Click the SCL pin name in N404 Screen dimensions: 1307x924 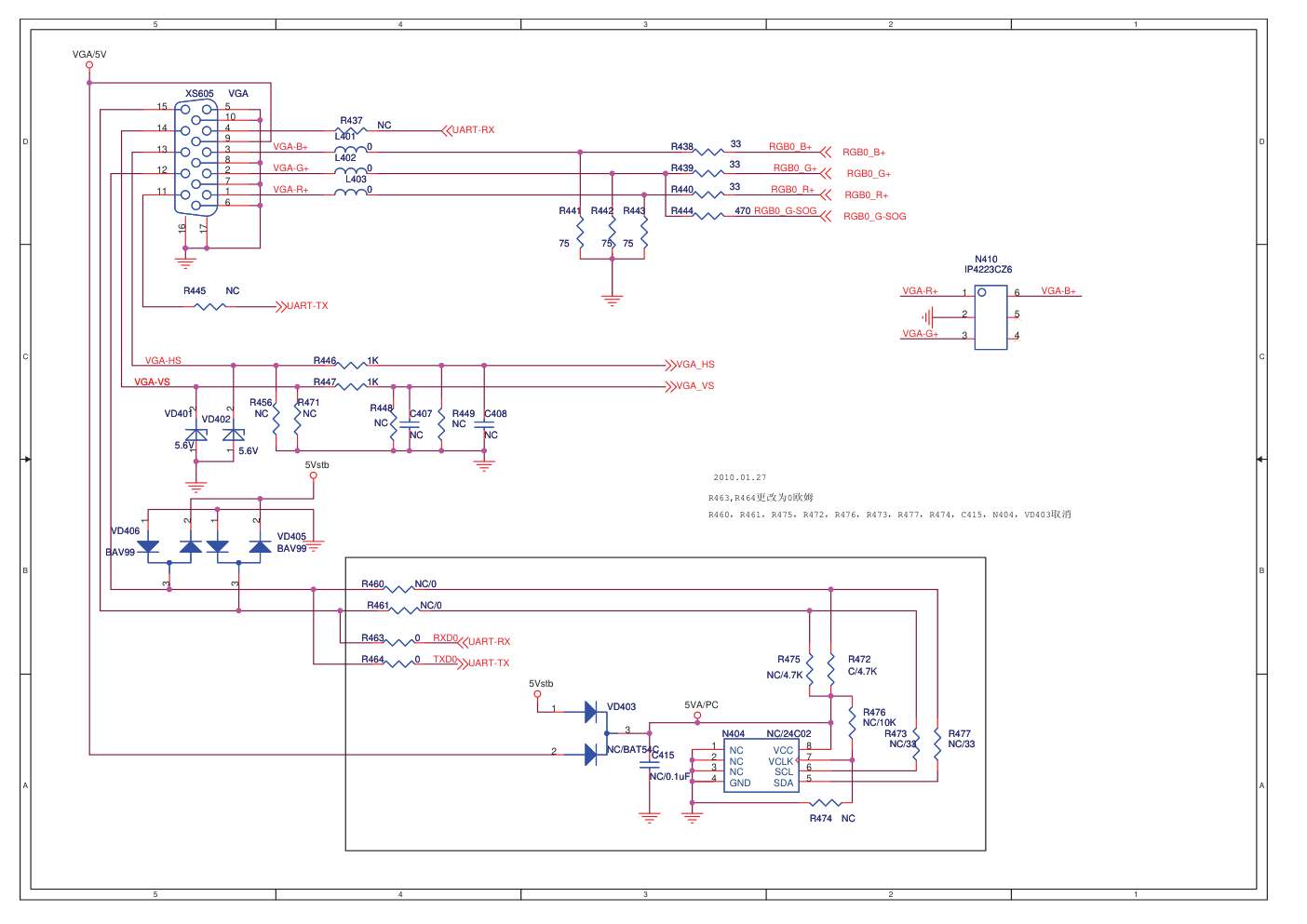coord(784,772)
